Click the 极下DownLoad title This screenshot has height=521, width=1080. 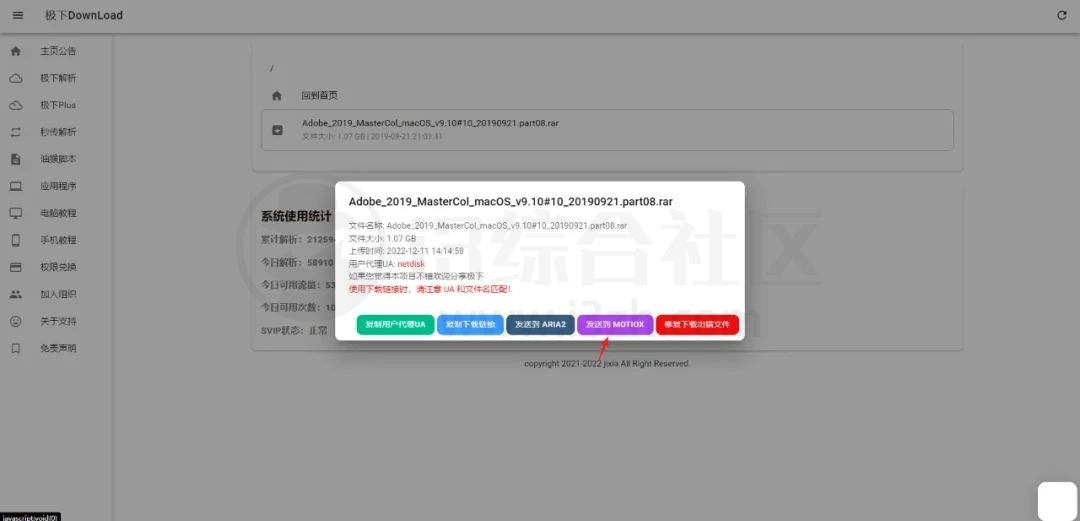click(x=84, y=15)
